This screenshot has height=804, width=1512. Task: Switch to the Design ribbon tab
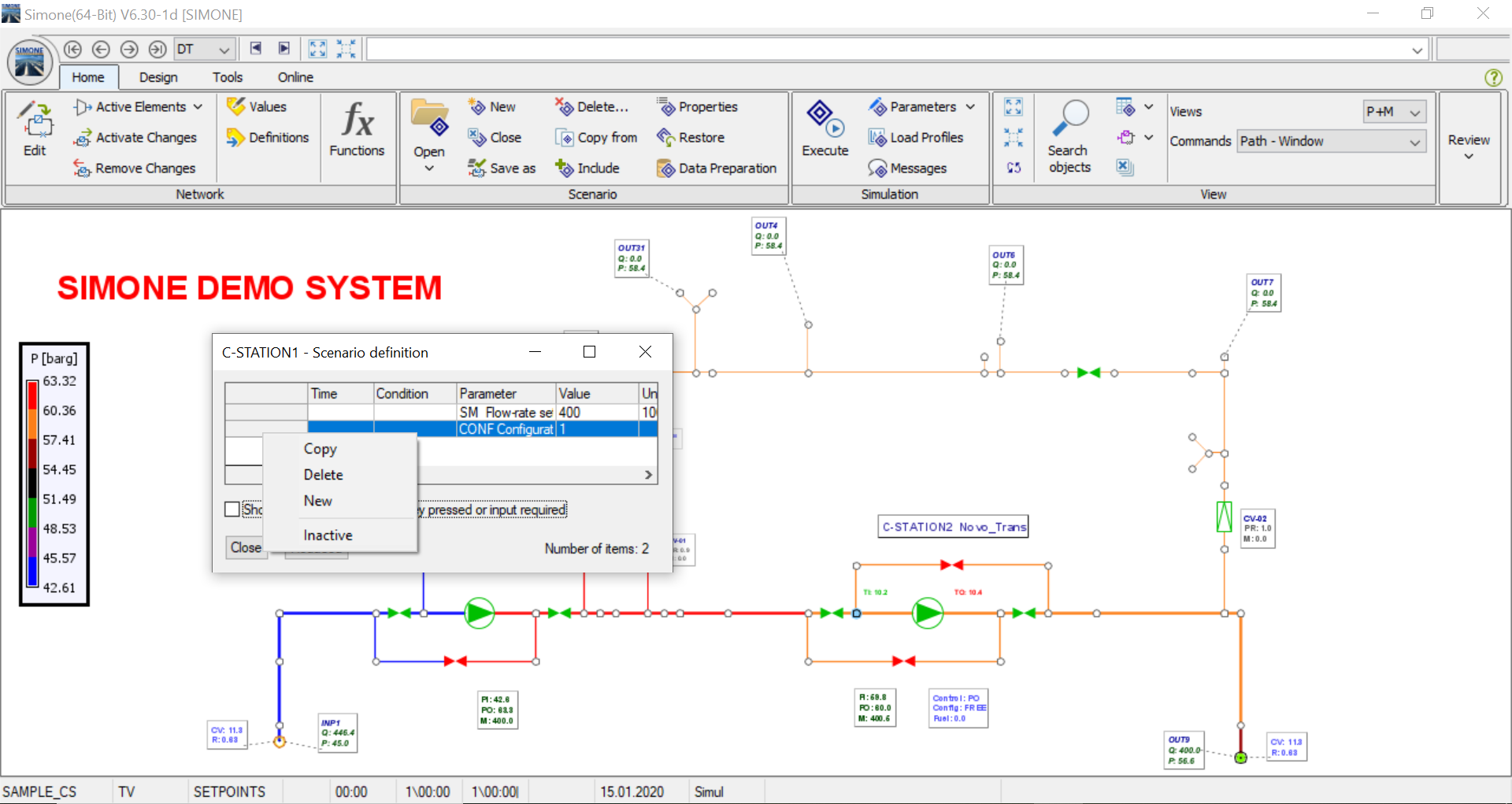tap(158, 77)
